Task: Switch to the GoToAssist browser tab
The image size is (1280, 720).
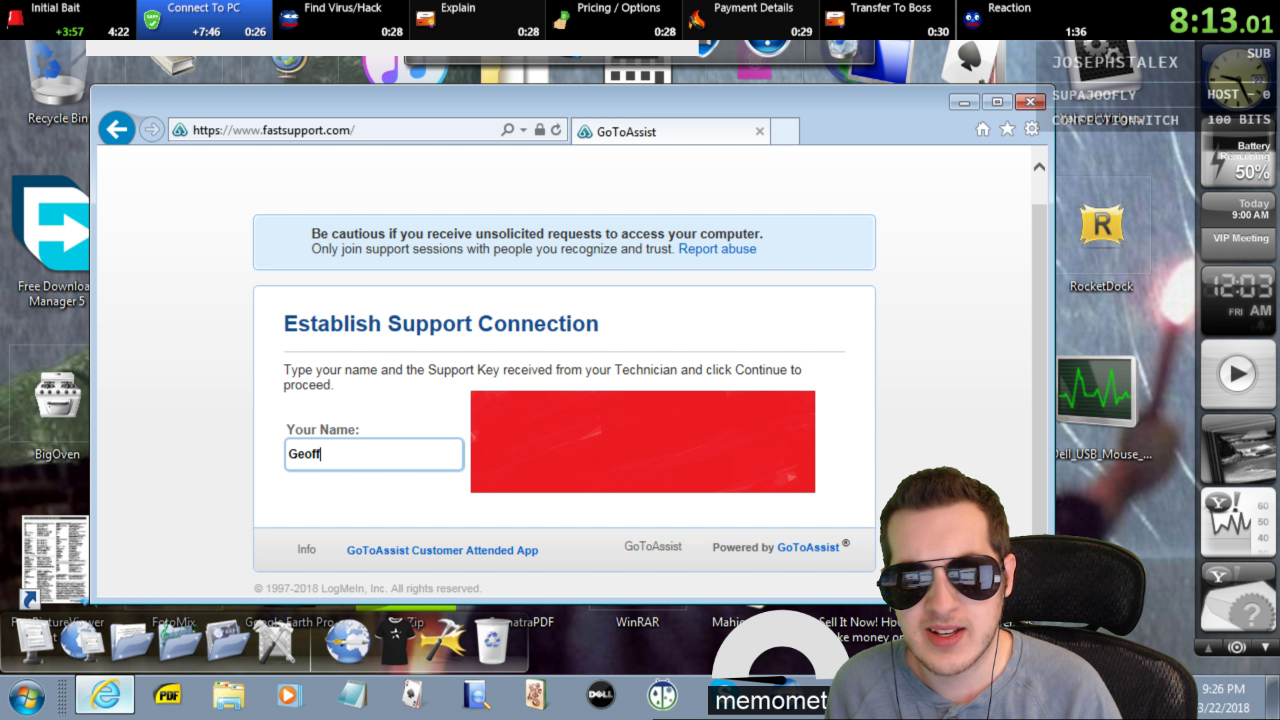Action: pos(670,131)
